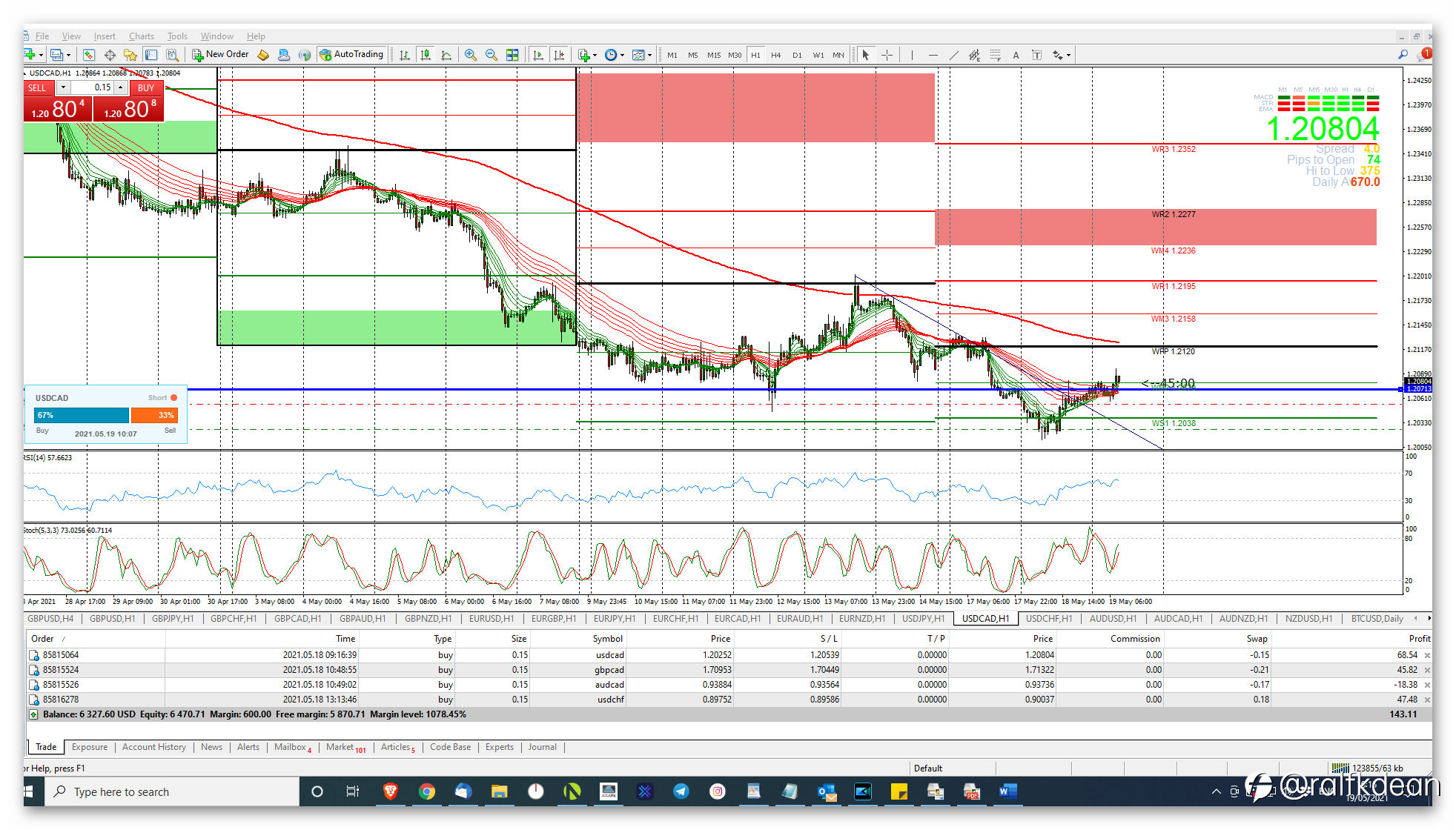Image resolution: width=1456 pixels, height=830 pixels.
Task: Click the BUY one-click button
Action: pos(146,88)
